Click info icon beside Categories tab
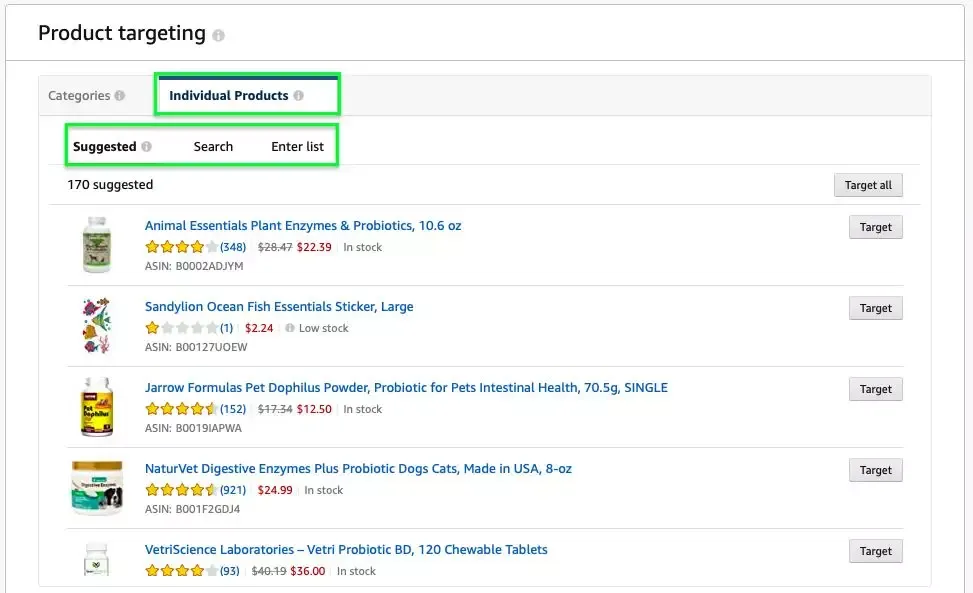973x593 pixels. pos(120,96)
